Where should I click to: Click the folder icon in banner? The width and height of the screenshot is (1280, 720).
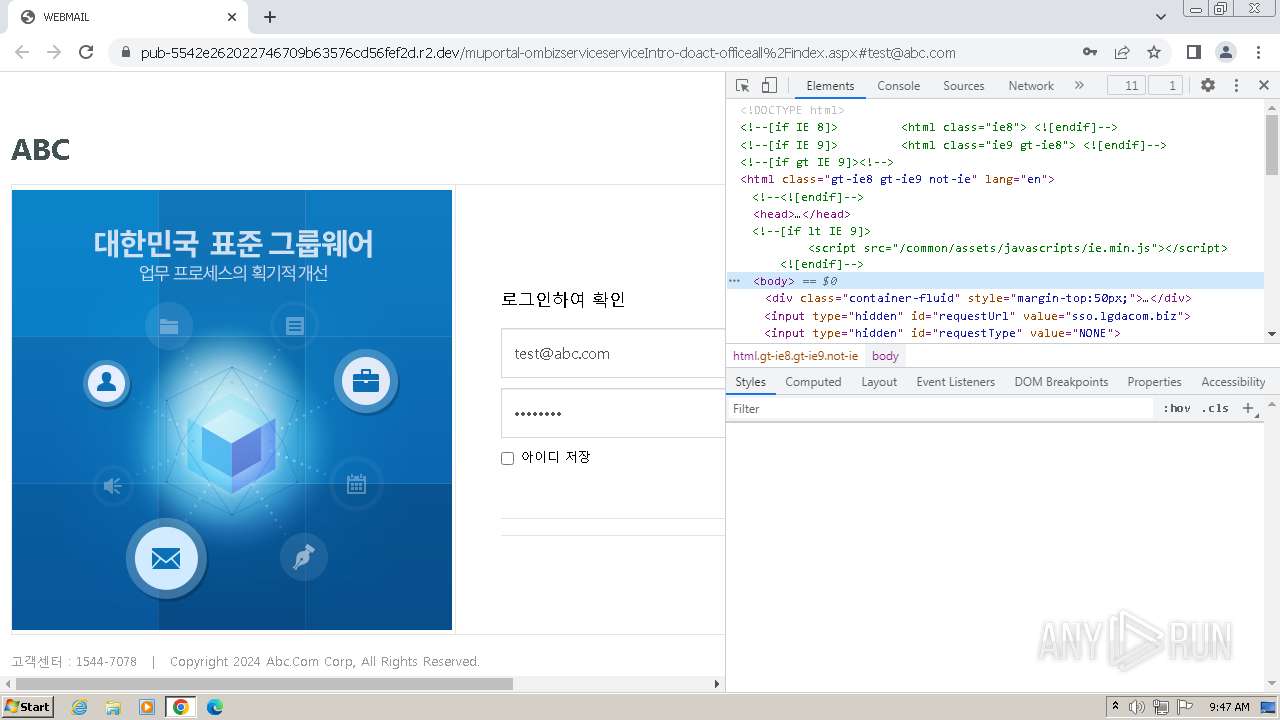168,326
